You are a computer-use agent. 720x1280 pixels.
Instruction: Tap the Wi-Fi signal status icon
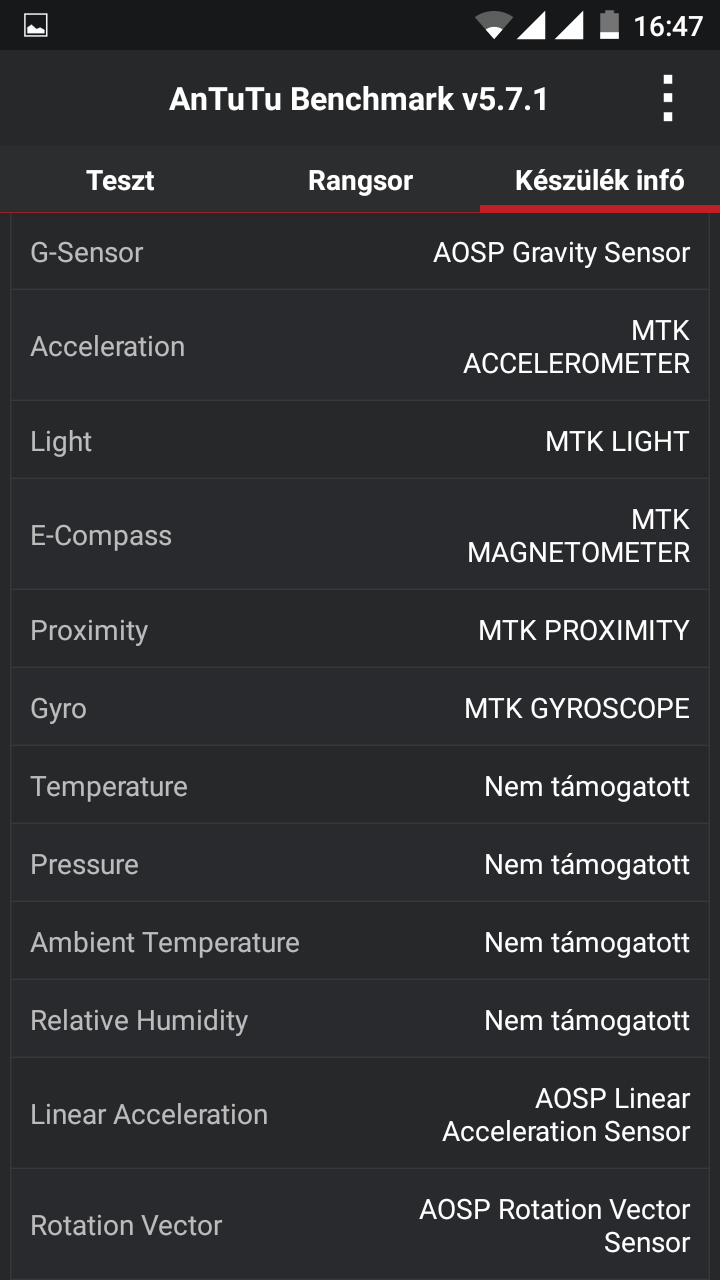click(x=493, y=25)
